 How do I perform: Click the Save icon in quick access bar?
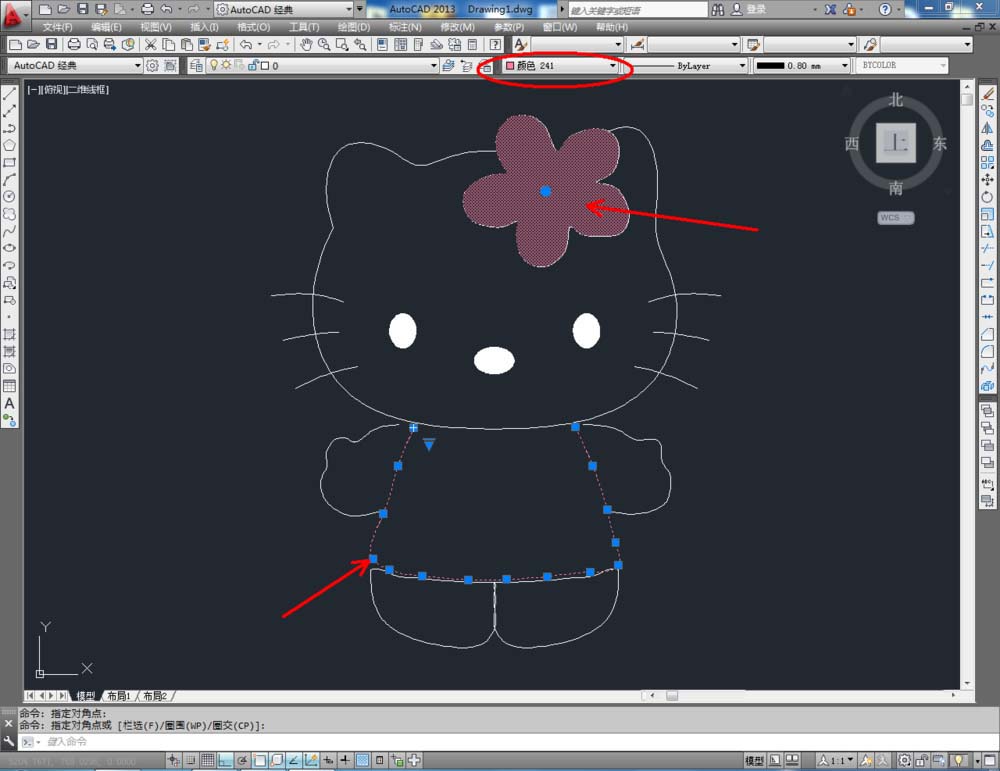[x=82, y=9]
